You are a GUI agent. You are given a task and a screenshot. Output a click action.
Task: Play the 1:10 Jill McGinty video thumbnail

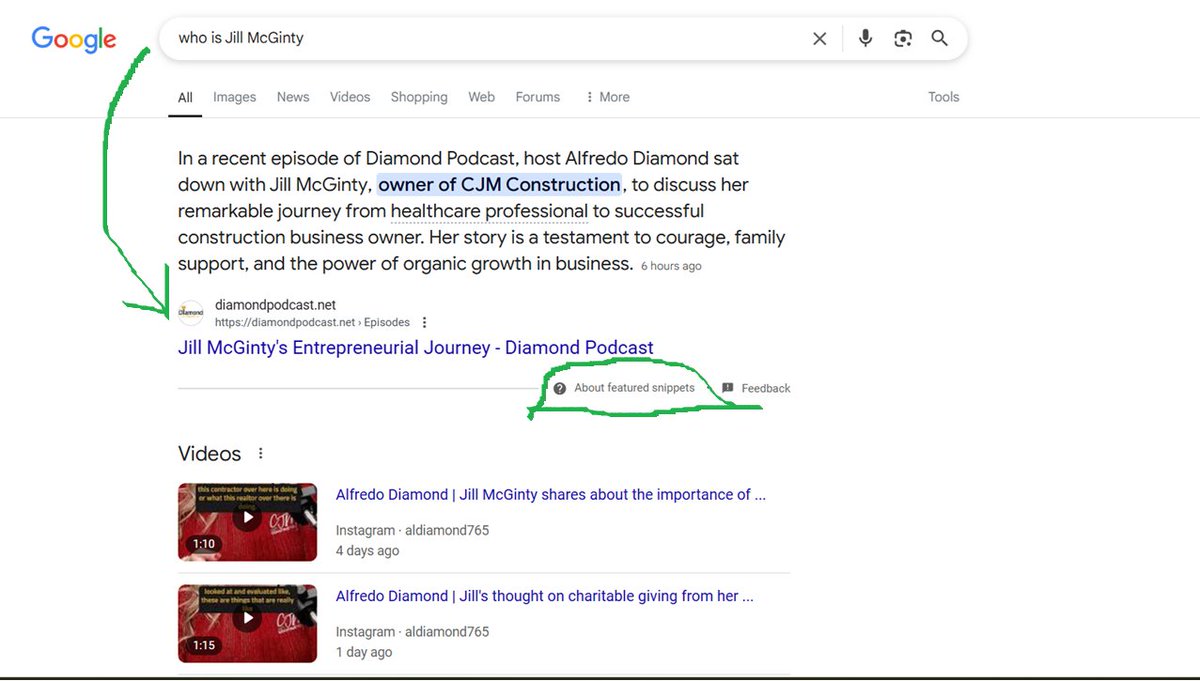click(247, 522)
